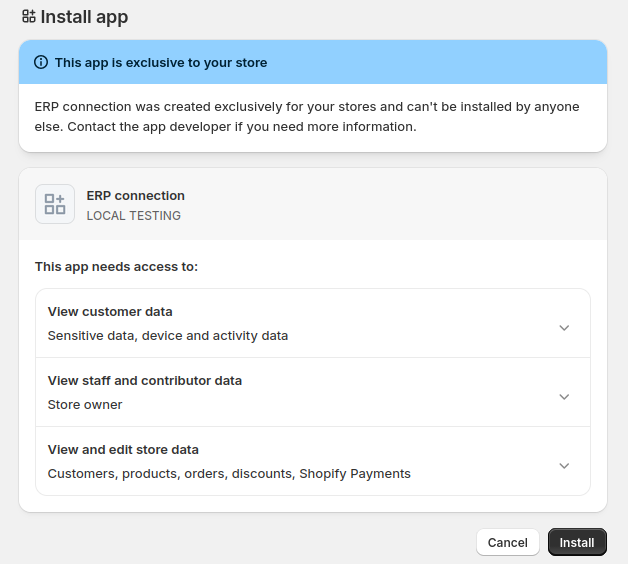Expand View customer data chevron
This screenshot has height=564, width=628.
[x=564, y=328]
